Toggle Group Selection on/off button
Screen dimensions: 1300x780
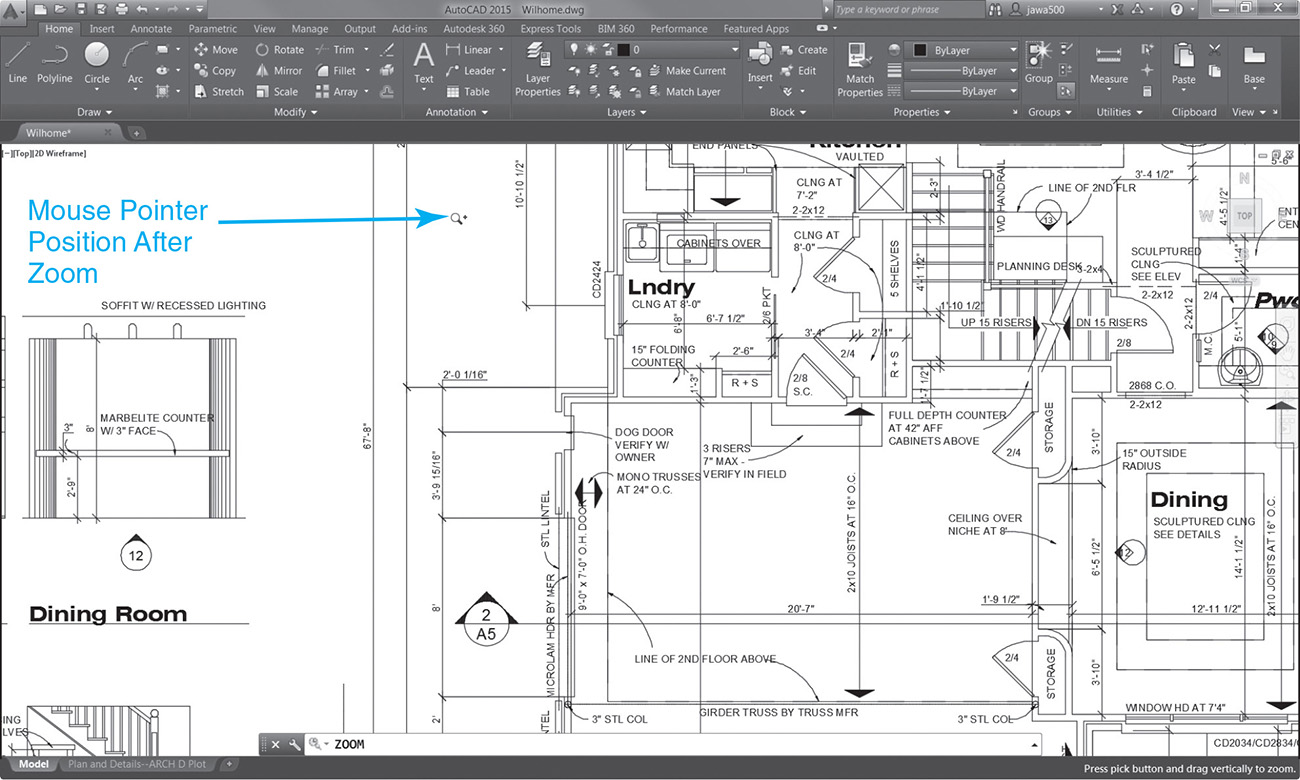pyautogui.click(x=1067, y=92)
